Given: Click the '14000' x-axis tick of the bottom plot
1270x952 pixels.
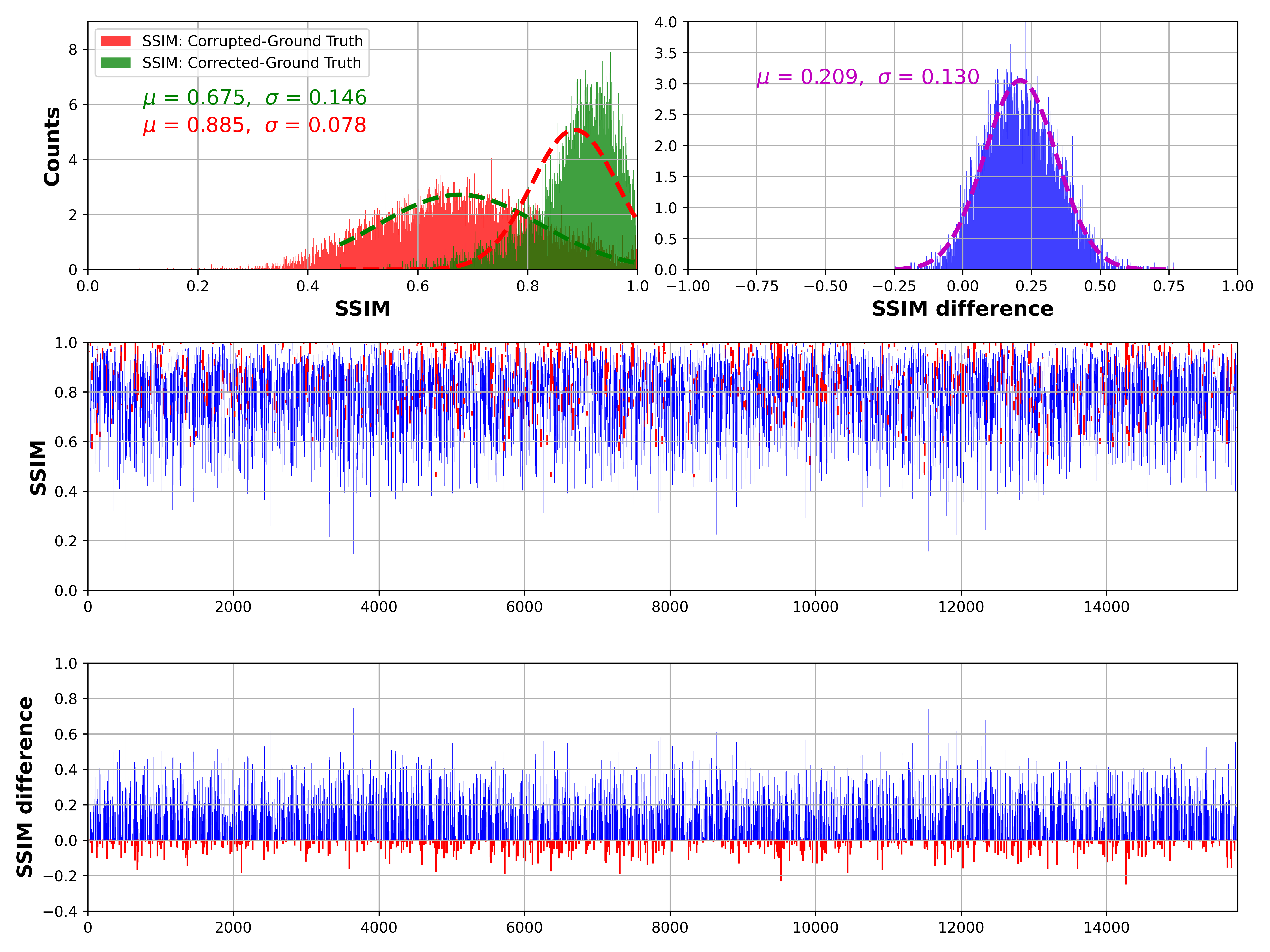Looking at the screenshot, I should (x=1106, y=928).
